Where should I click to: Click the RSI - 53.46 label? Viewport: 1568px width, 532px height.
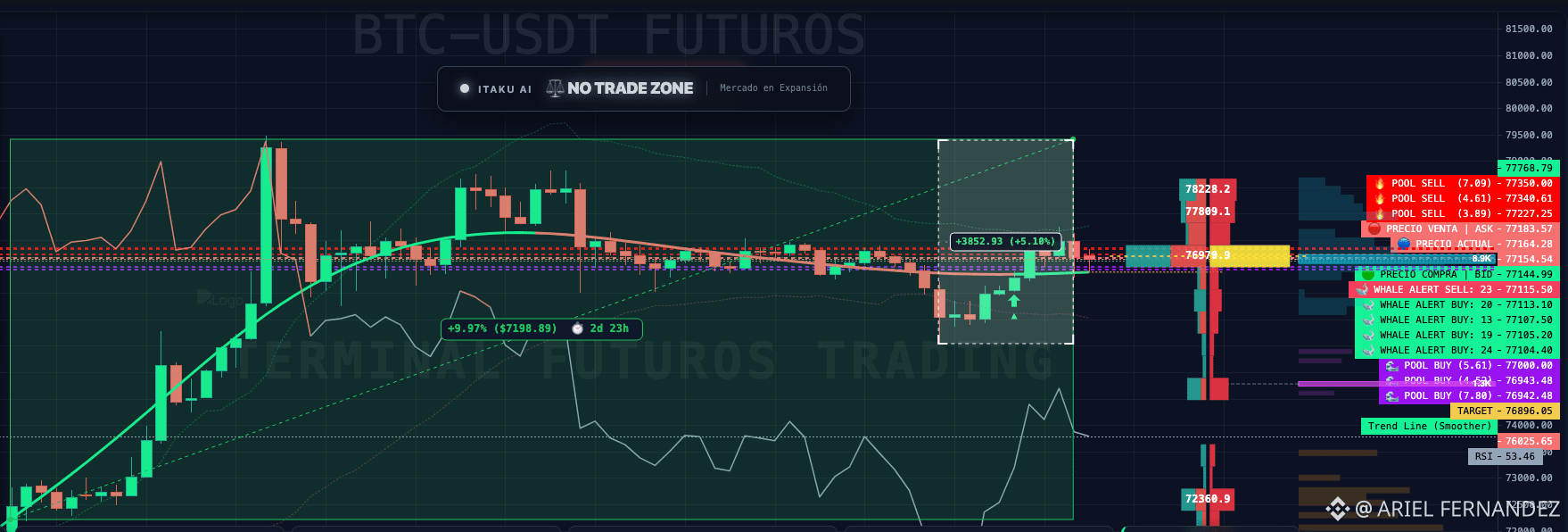pos(1505,456)
